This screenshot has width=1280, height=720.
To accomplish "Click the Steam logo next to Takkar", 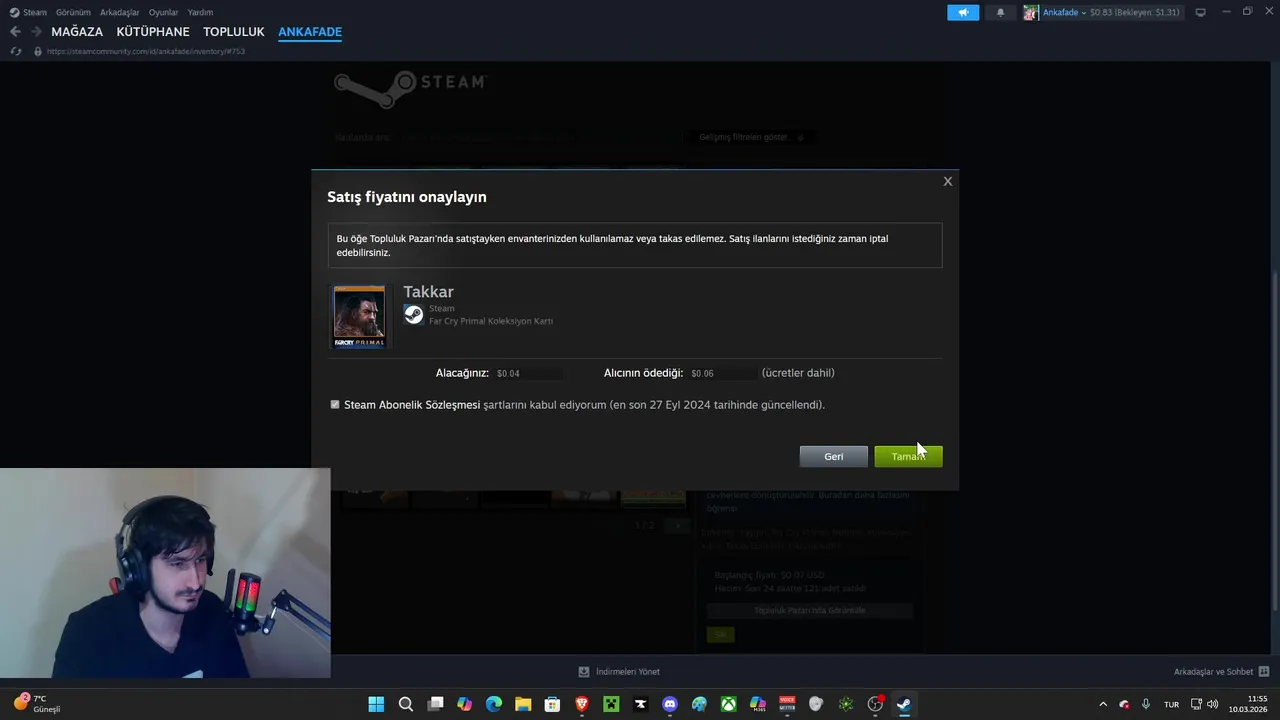I will pyautogui.click(x=414, y=315).
